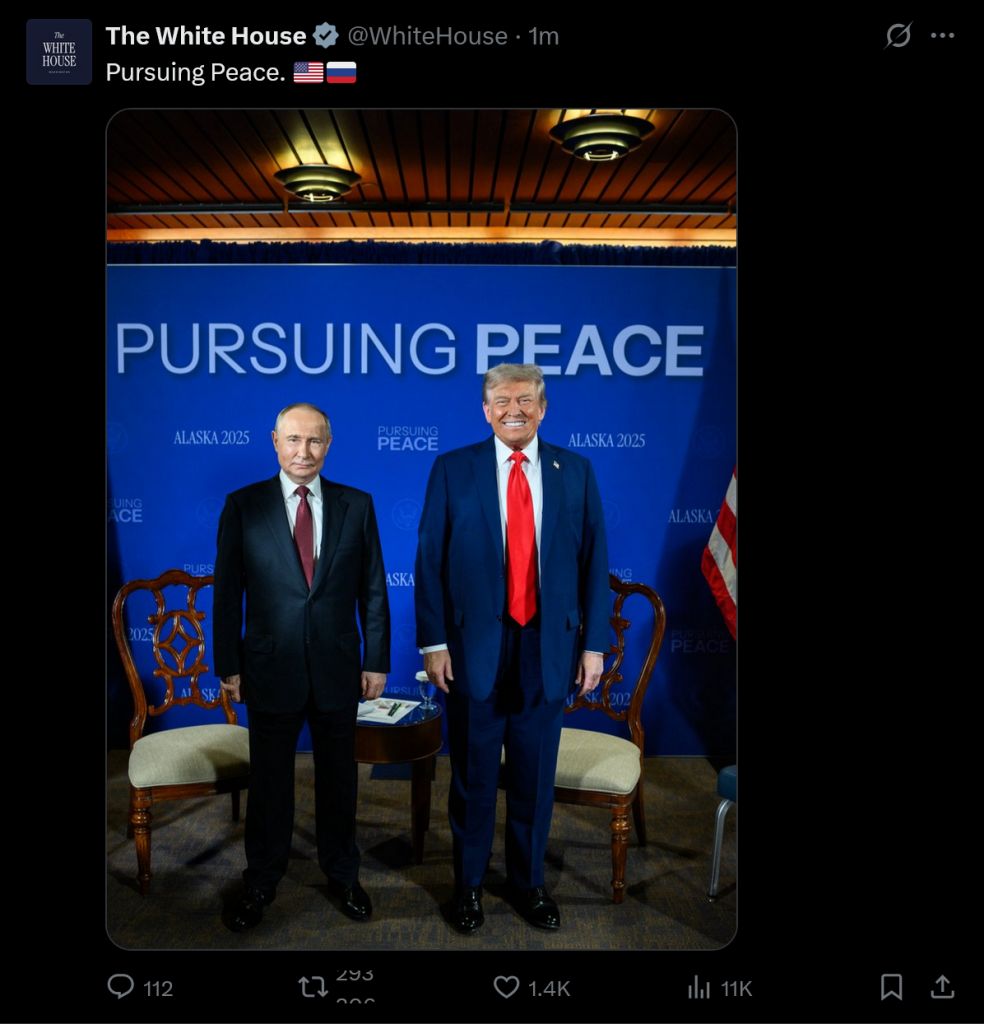Click the 1.4K likes count

(x=549, y=989)
